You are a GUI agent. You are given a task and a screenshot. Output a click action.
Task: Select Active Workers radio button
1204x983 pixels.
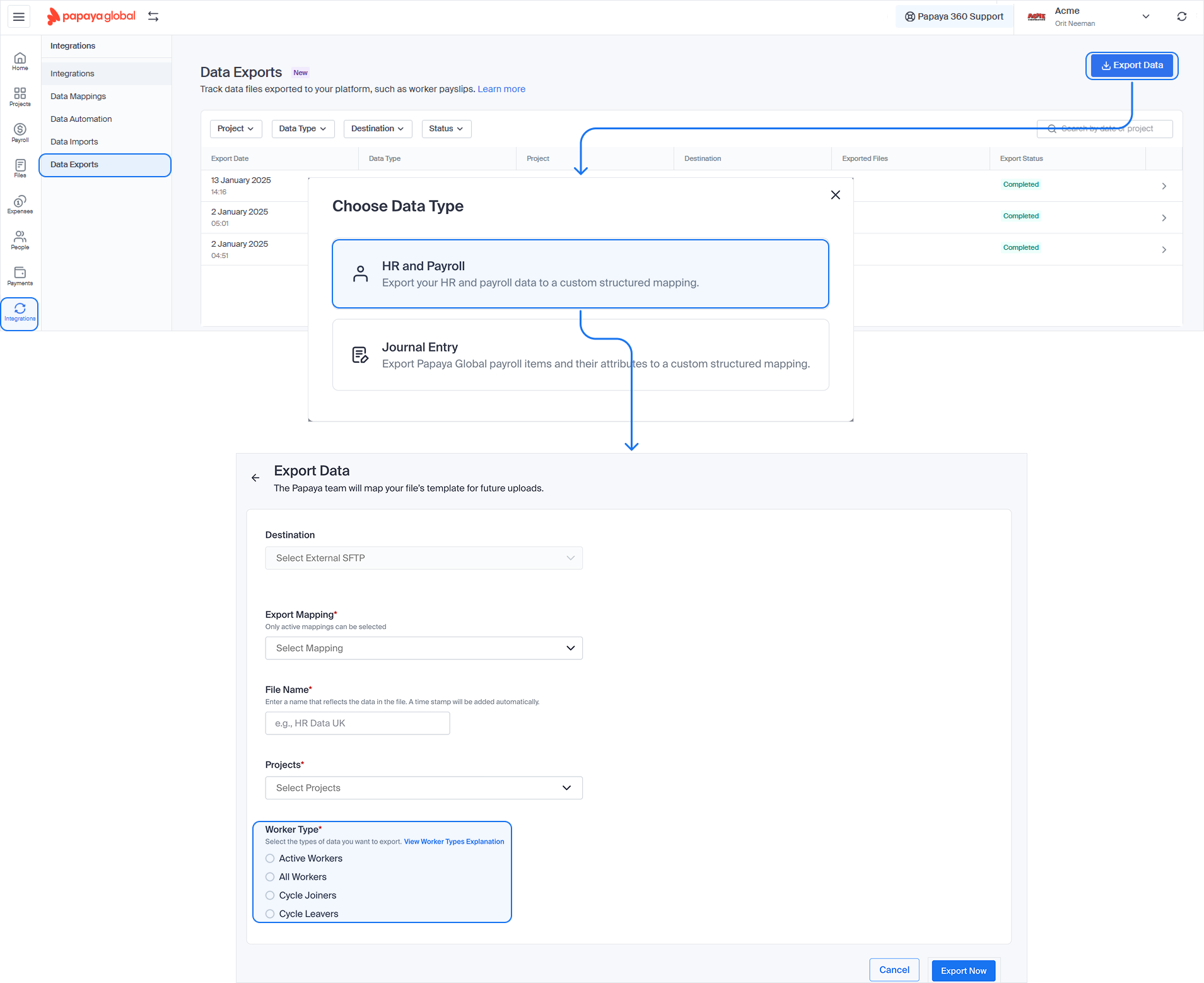click(270, 859)
